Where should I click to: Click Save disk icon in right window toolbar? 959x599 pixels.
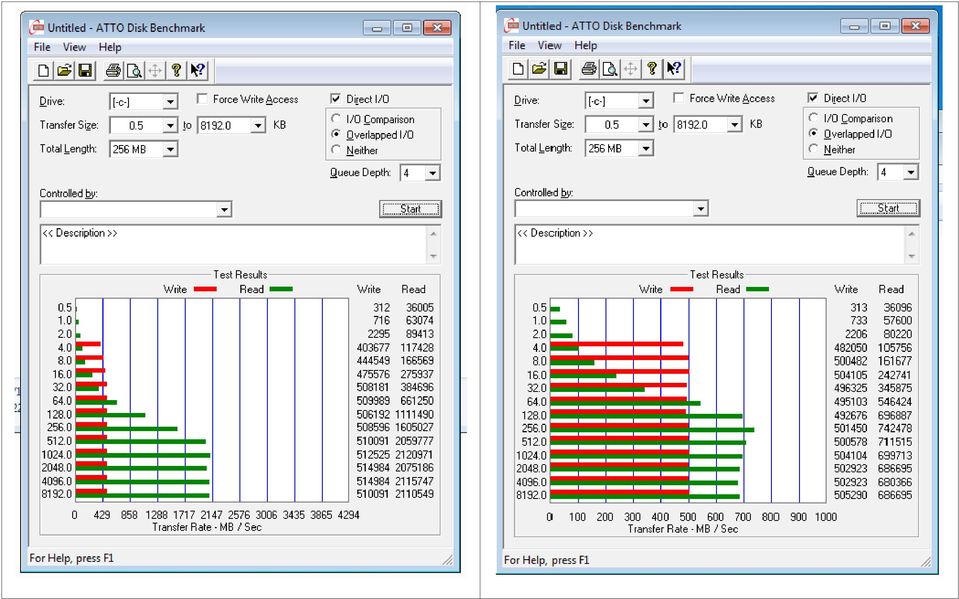[560, 69]
